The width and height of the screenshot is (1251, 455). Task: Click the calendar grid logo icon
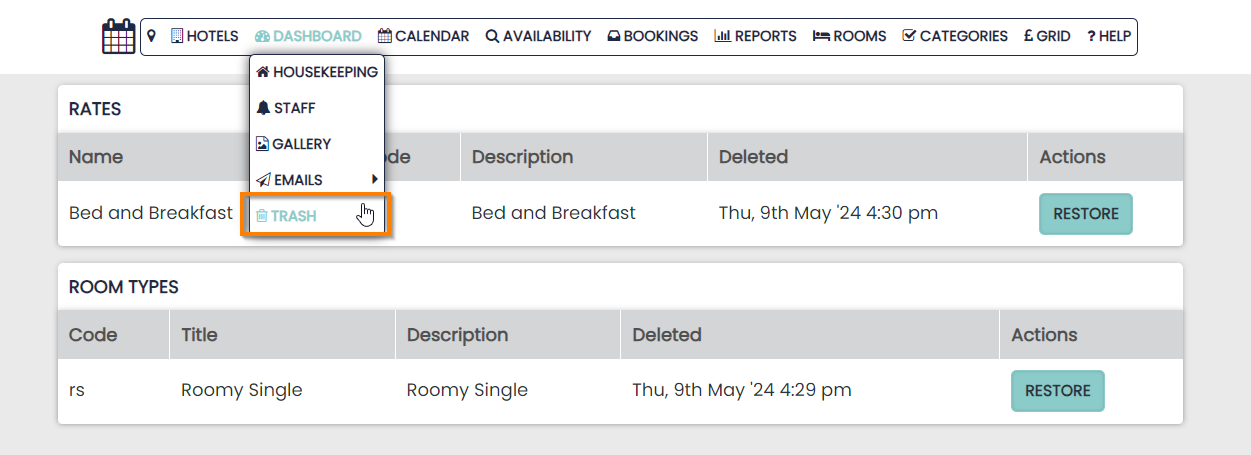click(x=118, y=37)
